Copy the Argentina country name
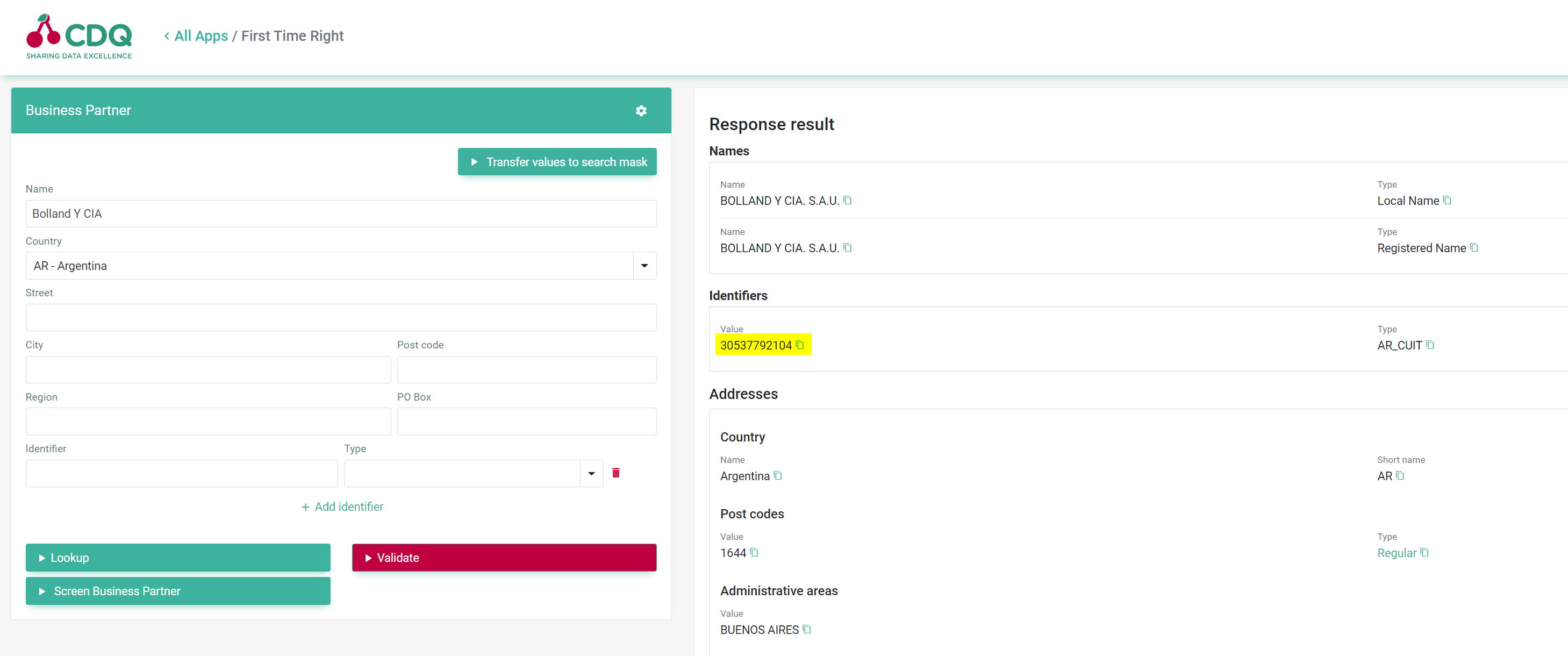Screen dimensions: 1568x656 (x=777, y=475)
